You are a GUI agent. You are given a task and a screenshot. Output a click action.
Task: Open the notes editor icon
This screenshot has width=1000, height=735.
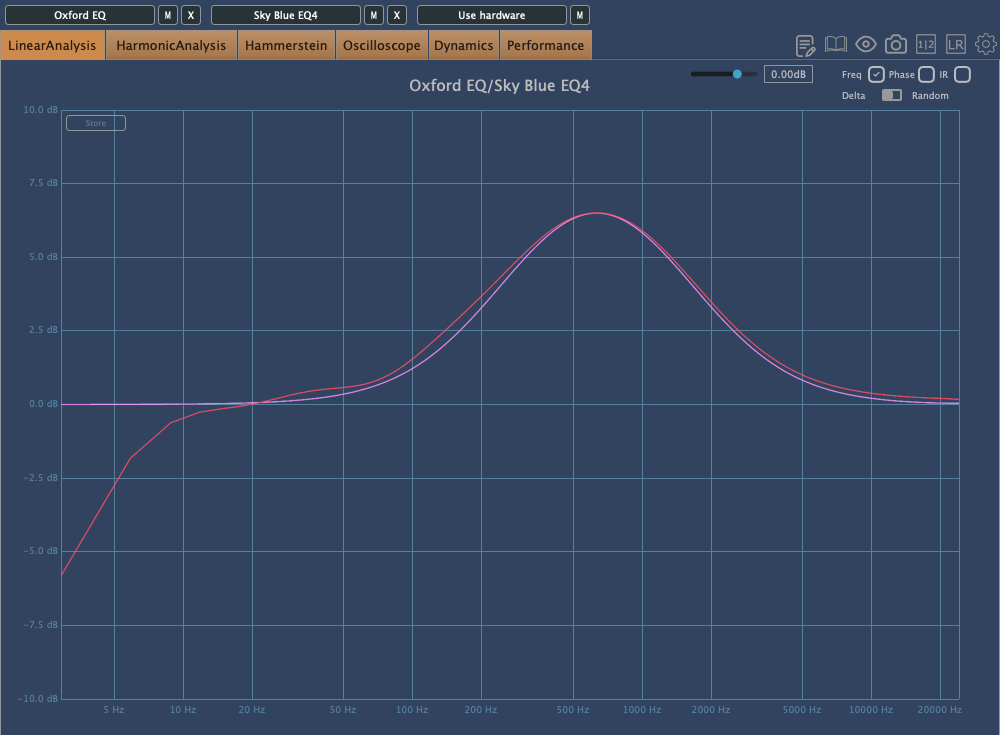pyautogui.click(x=805, y=45)
